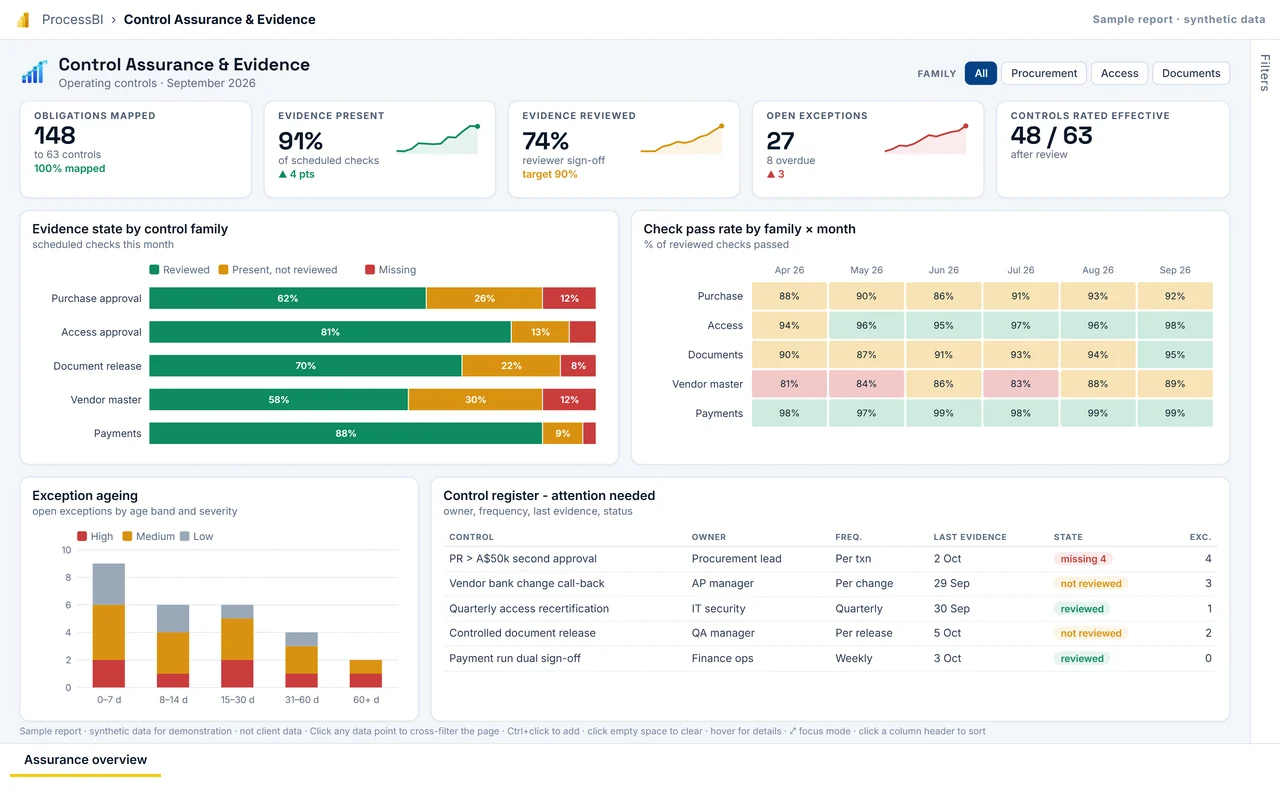1280x800 pixels.
Task: Sort register by LAST EVIDENCE header
Action: (970, 537)
